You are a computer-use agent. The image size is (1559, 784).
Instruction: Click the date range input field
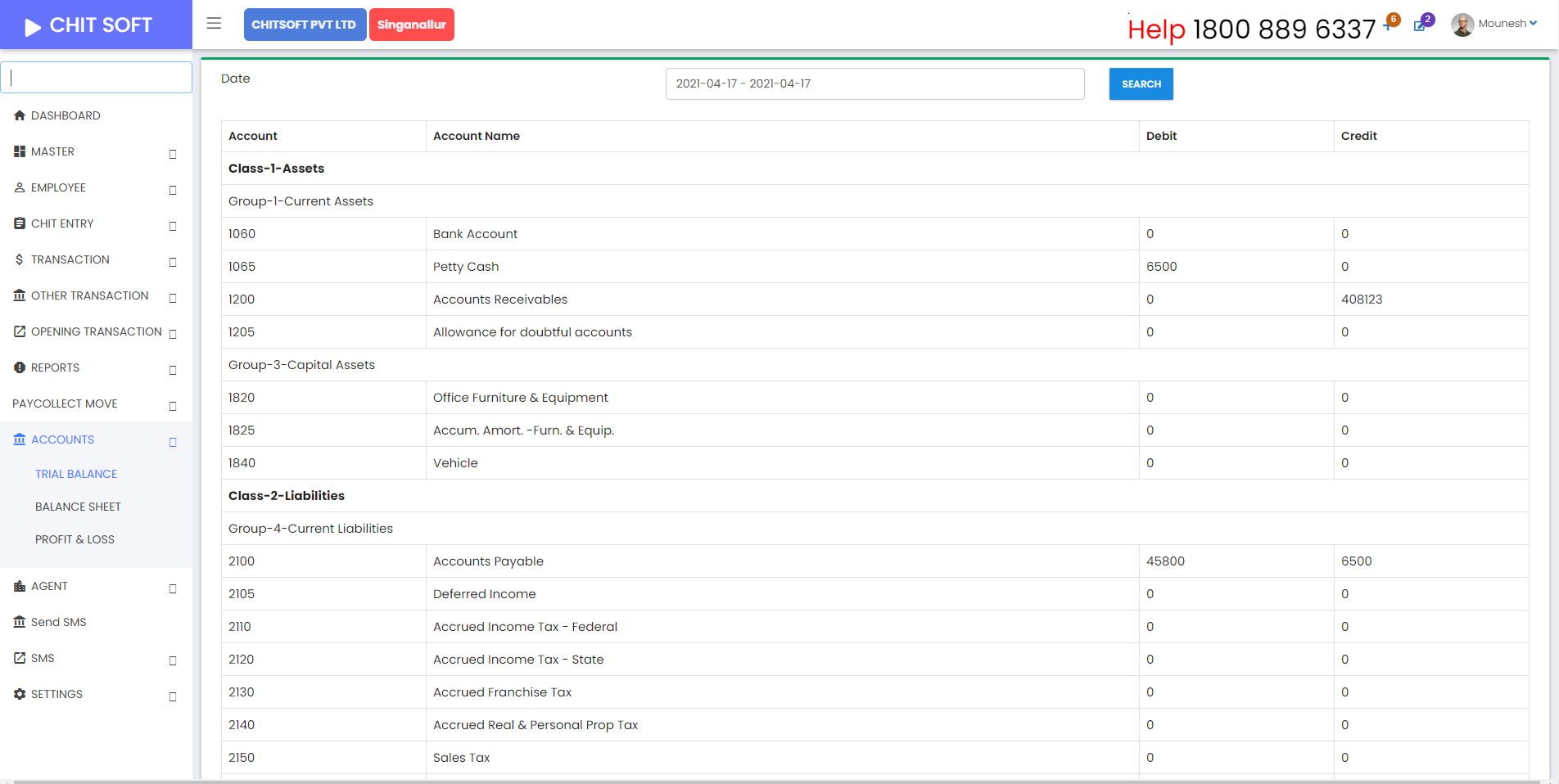[x=874, y=83]
